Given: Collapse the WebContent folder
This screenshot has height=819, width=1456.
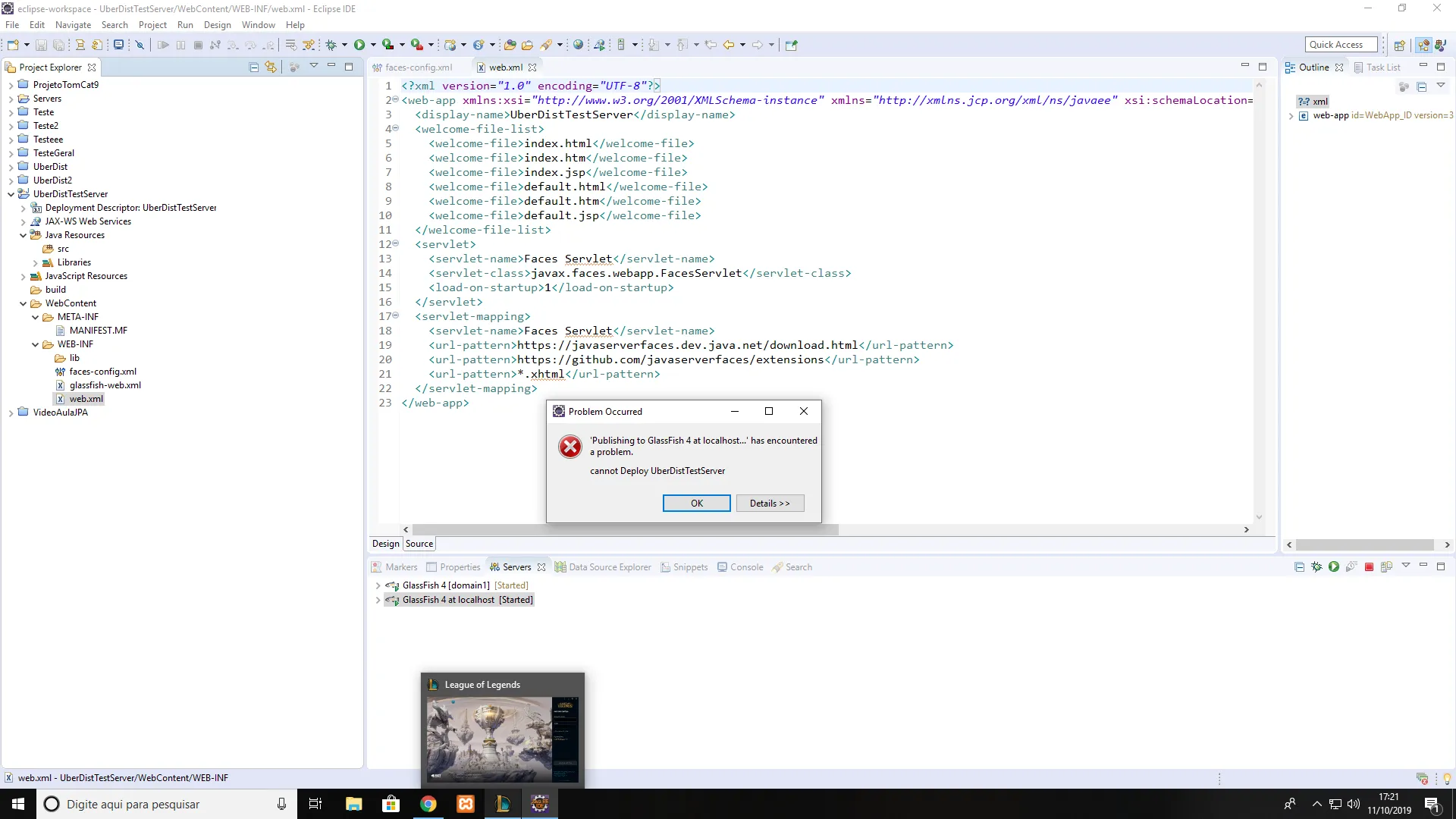Looking at the screenshot, I should tap(23, 303).
